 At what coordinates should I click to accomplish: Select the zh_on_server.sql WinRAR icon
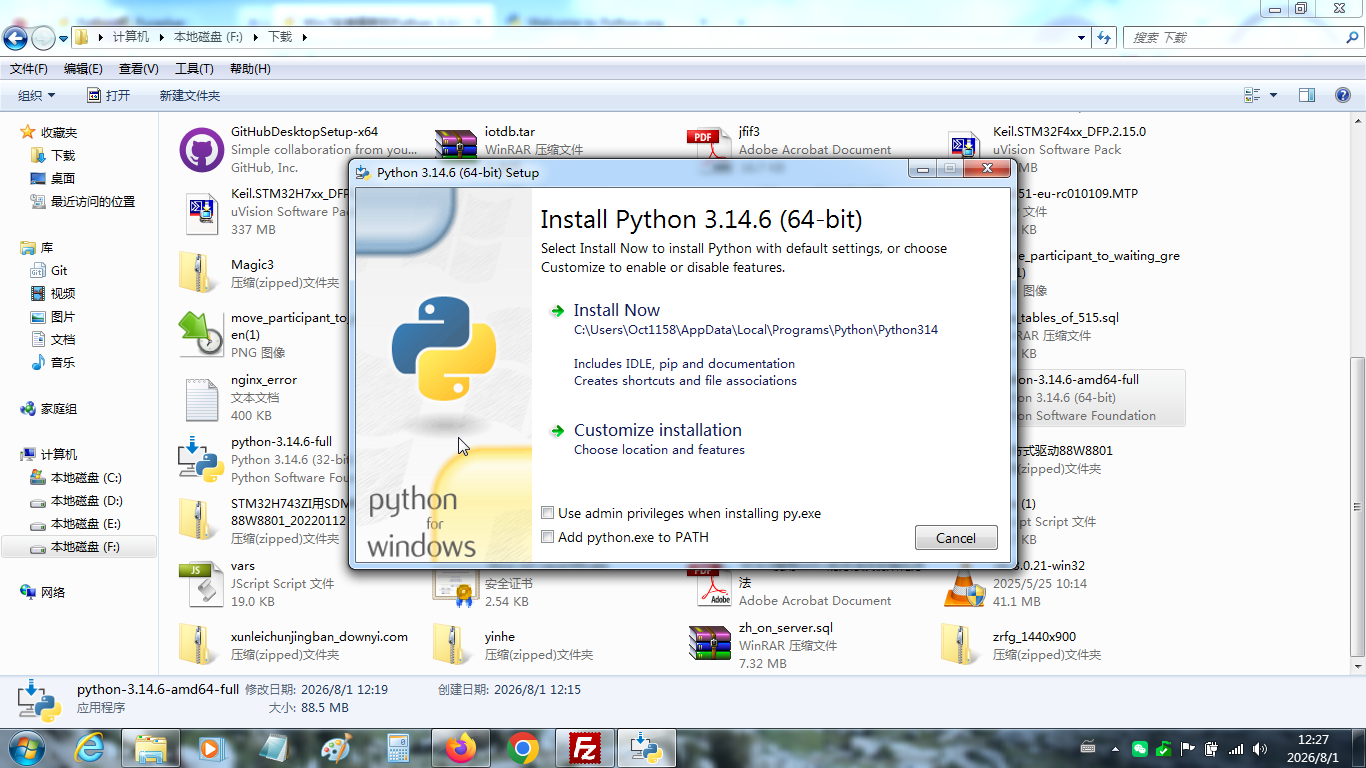tap(710, 644)
